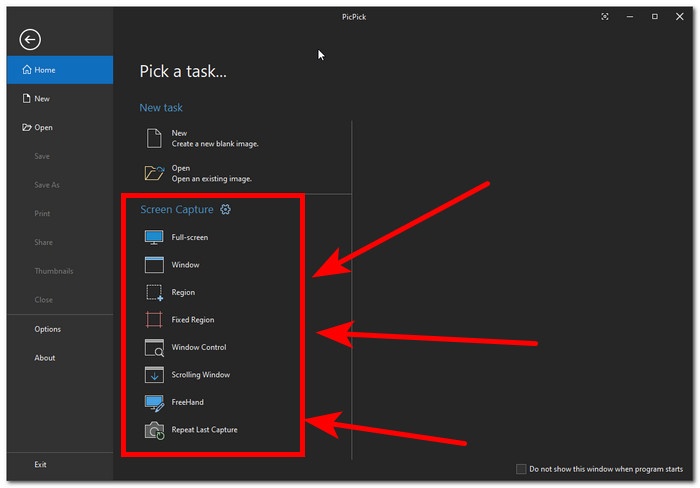Maximize the PicPick window
The width and height of the screenshot is (700, 488).
tap(654, 17)
